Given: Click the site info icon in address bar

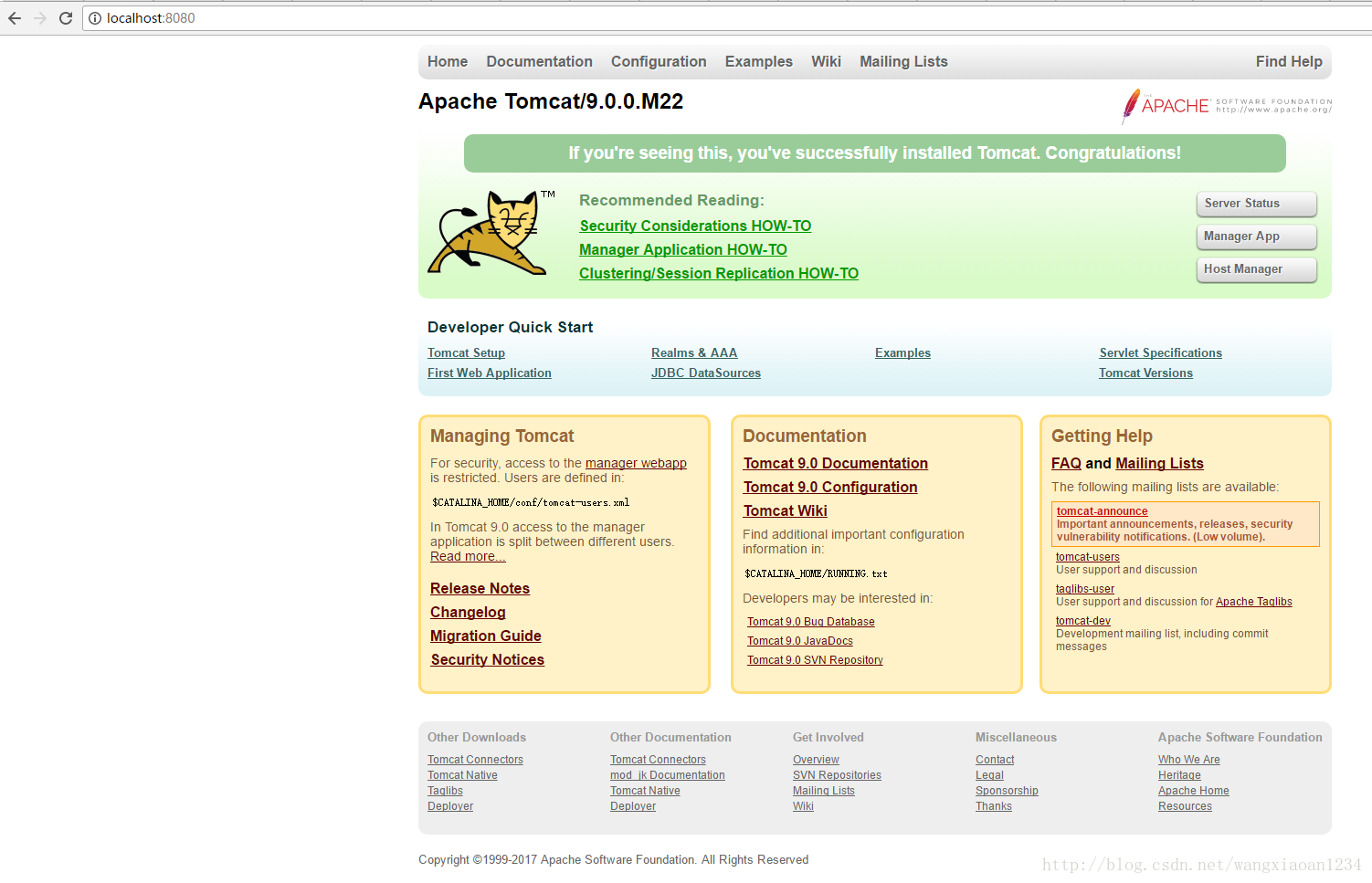Looking at the screenshot, I should click(95, 18).
